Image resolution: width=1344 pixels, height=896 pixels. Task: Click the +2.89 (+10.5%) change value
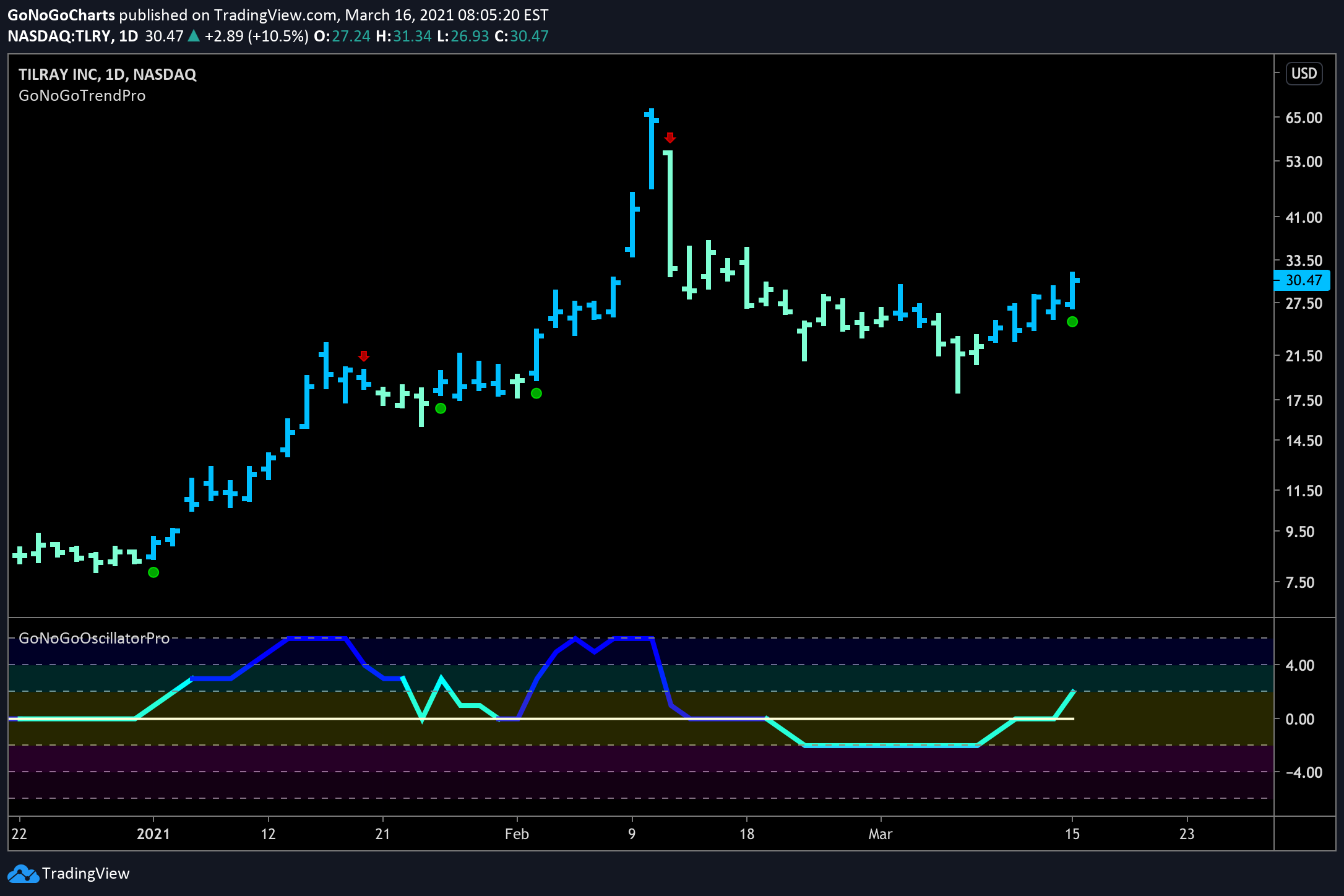pyautogui.click(x=256, y=37)
